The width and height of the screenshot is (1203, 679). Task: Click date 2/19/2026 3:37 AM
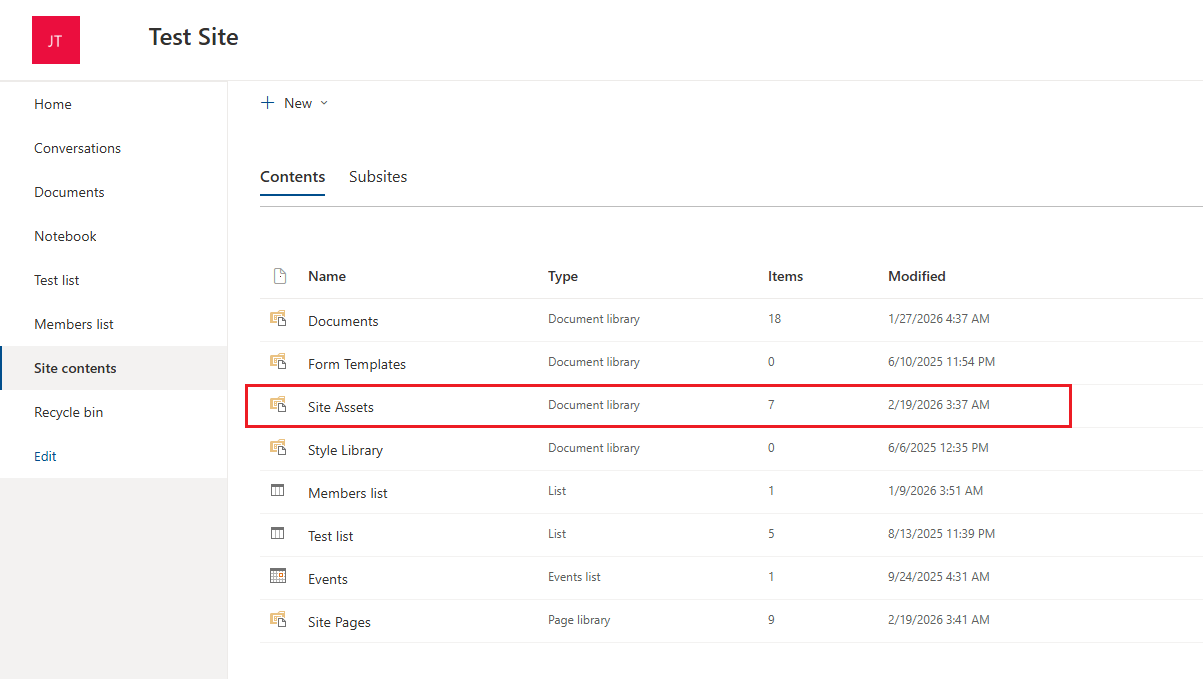[939, 405]
